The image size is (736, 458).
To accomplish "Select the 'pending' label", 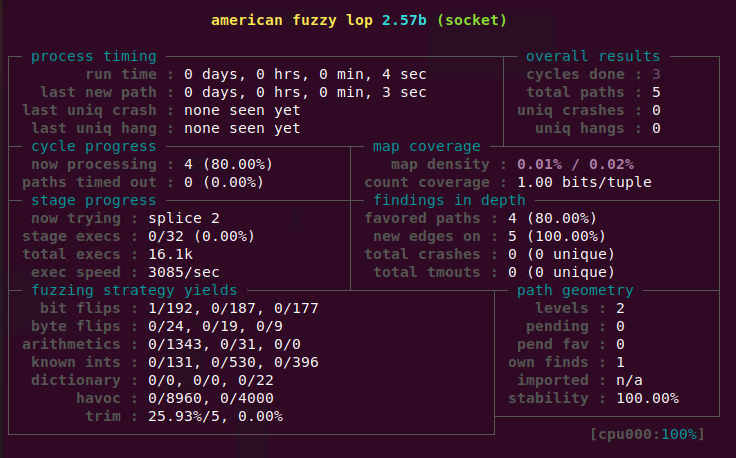I will 557,327.
